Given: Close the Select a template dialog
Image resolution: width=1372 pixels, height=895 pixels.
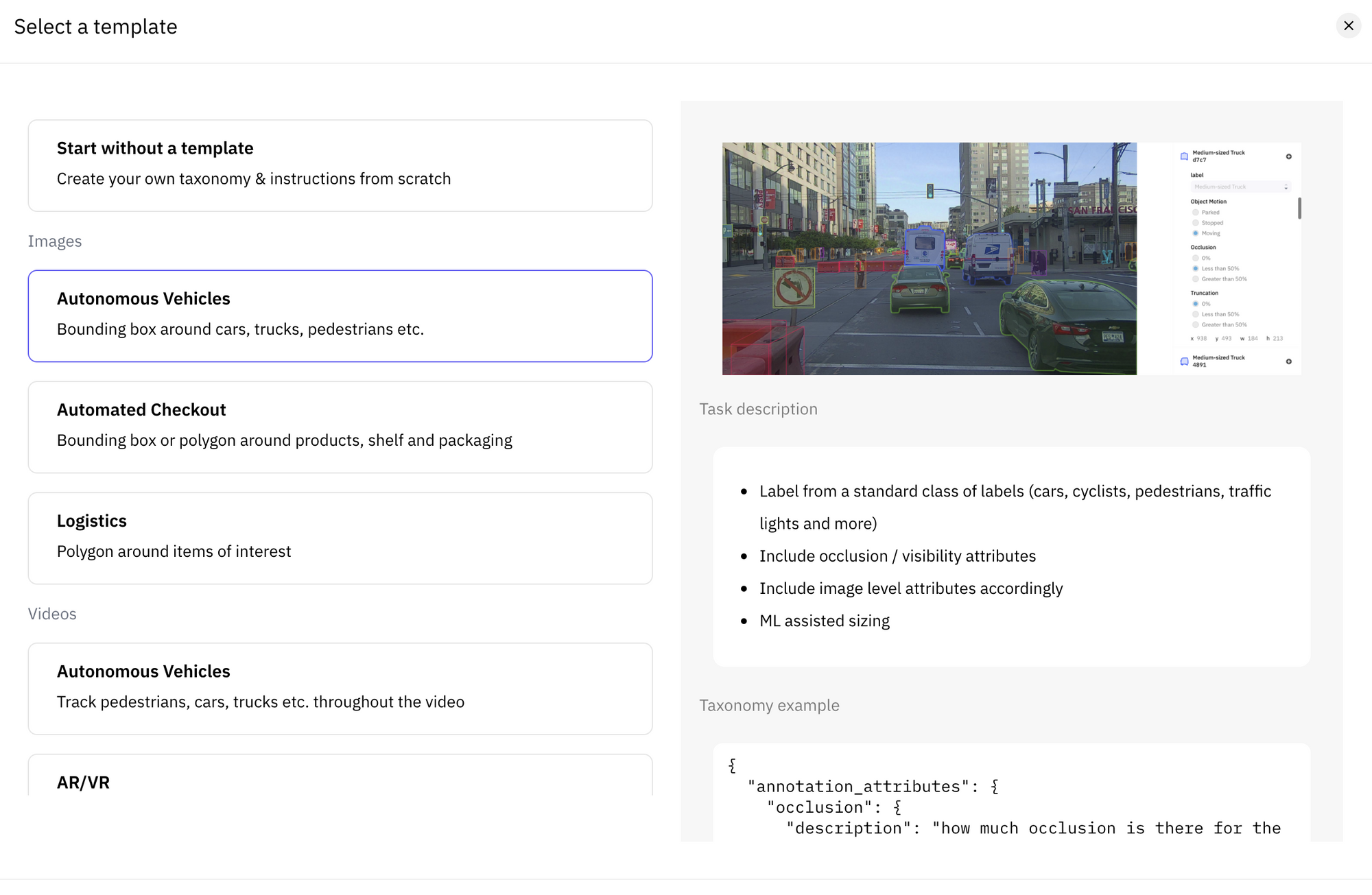Looking at the screenshot, I should pos(1348,26).
